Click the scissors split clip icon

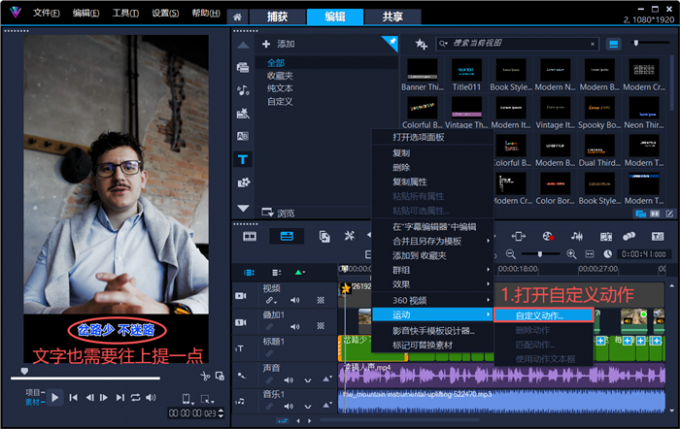(205, 376)
